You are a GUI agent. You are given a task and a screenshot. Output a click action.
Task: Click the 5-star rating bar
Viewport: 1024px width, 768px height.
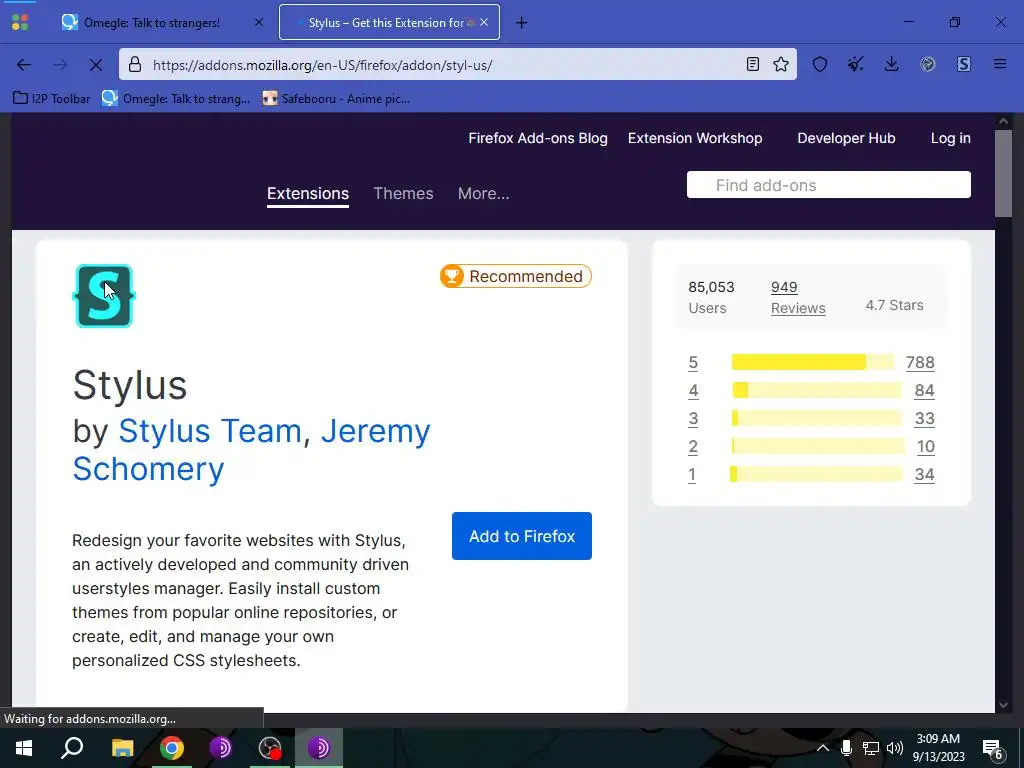click(812, 362)
